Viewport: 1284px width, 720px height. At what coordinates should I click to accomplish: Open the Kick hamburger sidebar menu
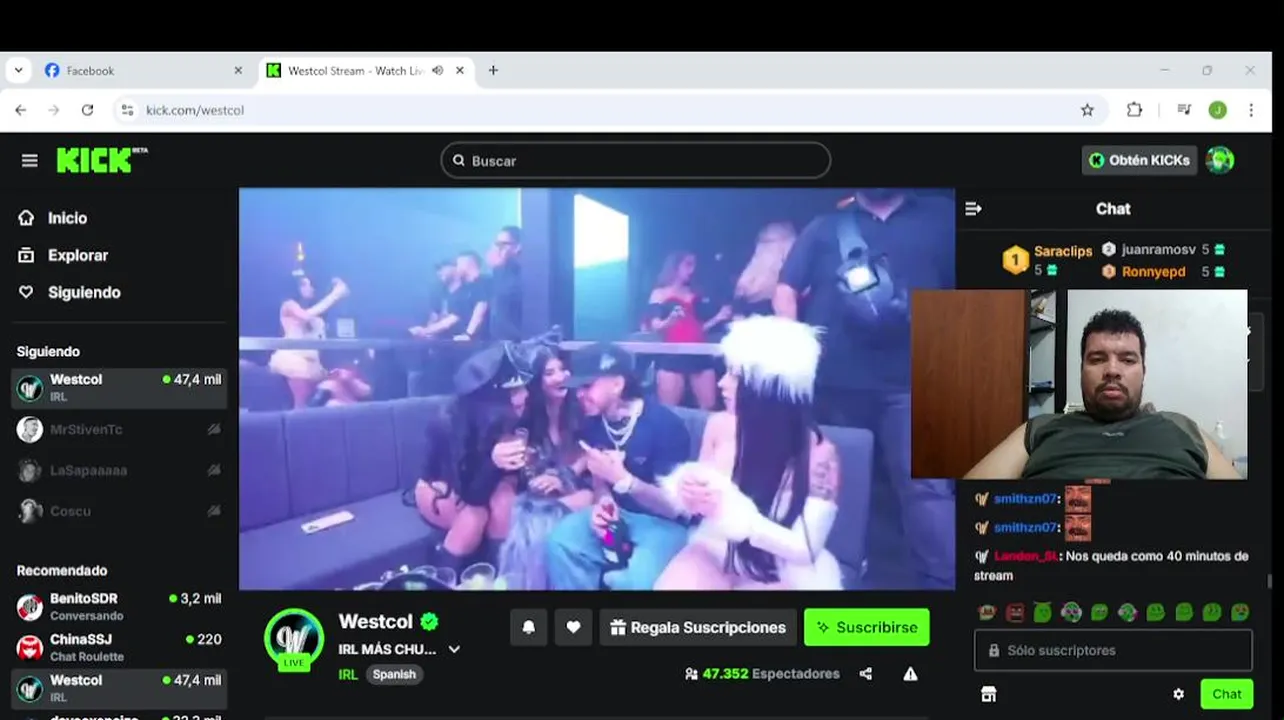tap(29, 160)
